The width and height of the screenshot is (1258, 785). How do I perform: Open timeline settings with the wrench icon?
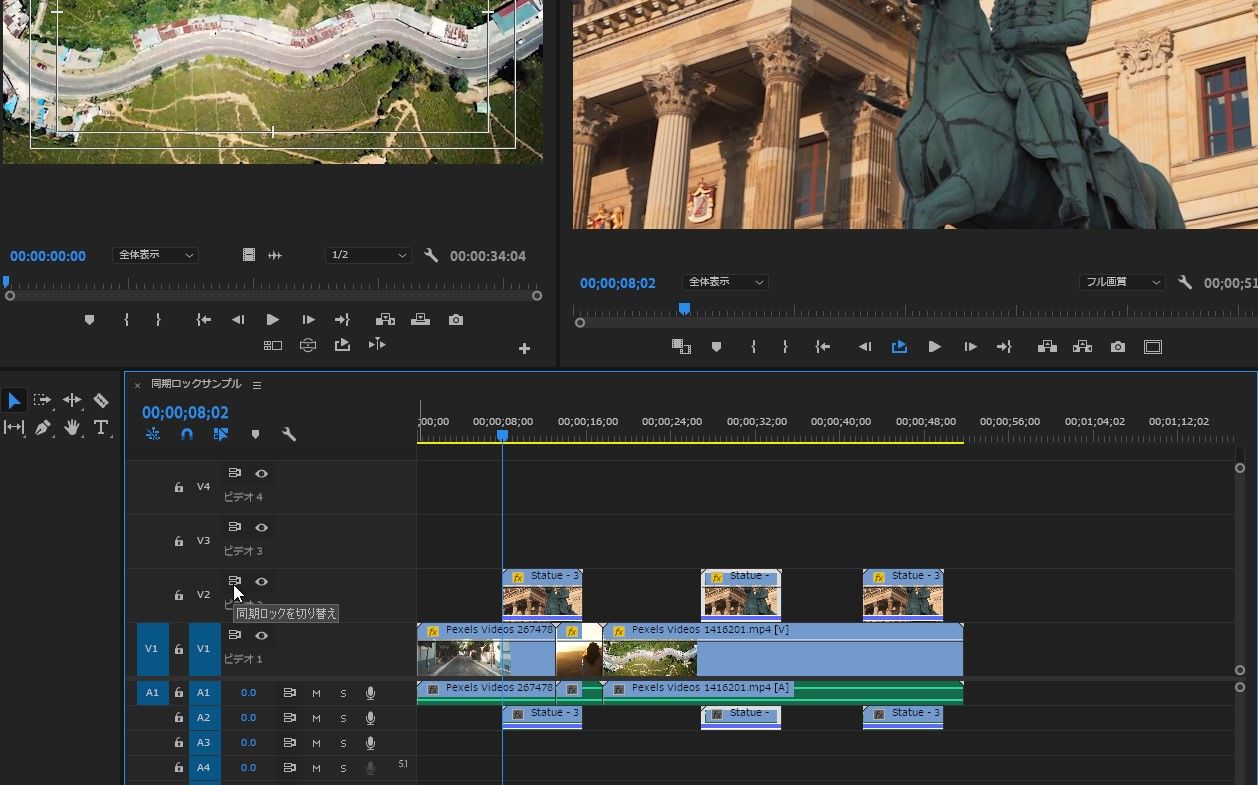[x=289, y=434]
